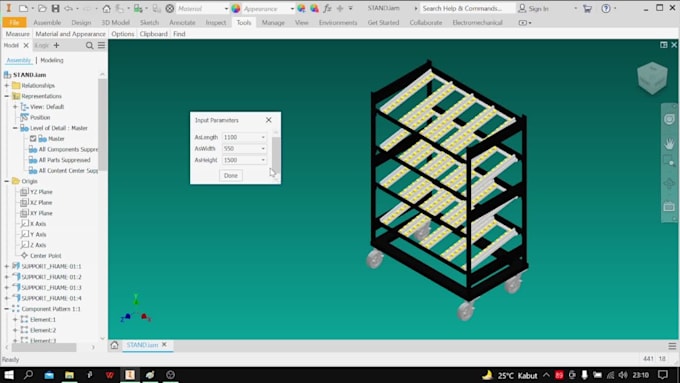
Task: Click the Measure panel button
Action: click(18, 34)
